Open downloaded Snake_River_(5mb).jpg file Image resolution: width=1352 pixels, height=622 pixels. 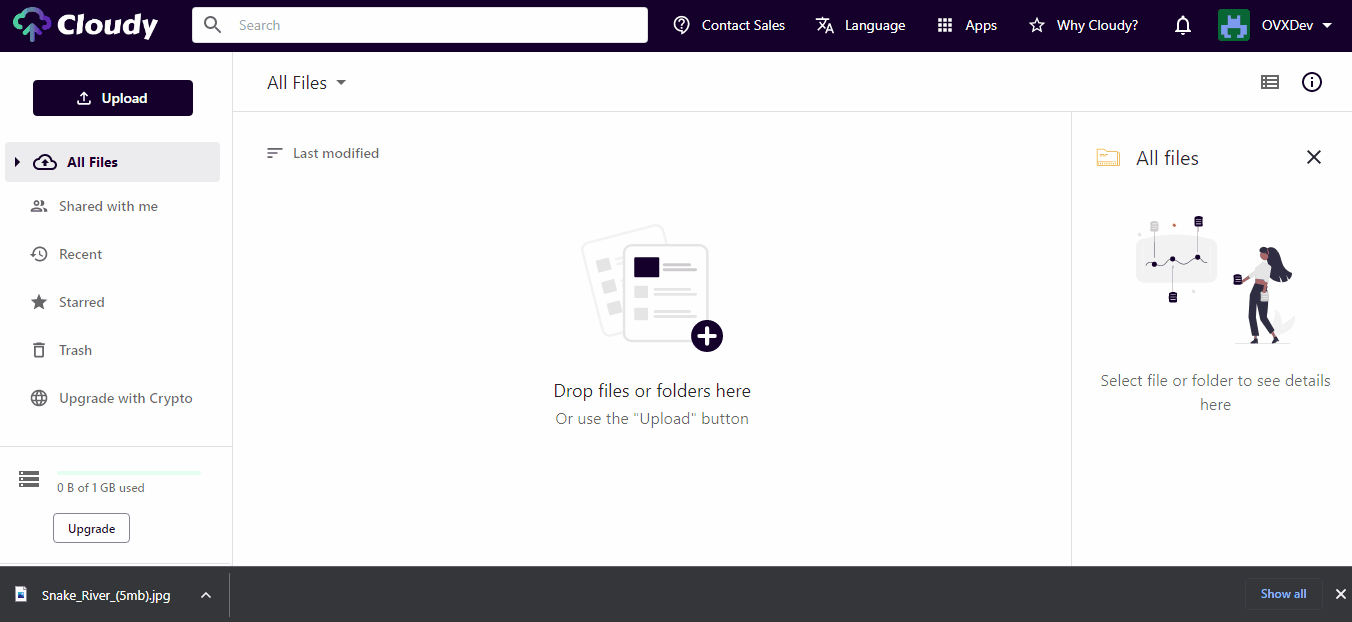coord(106,595)
